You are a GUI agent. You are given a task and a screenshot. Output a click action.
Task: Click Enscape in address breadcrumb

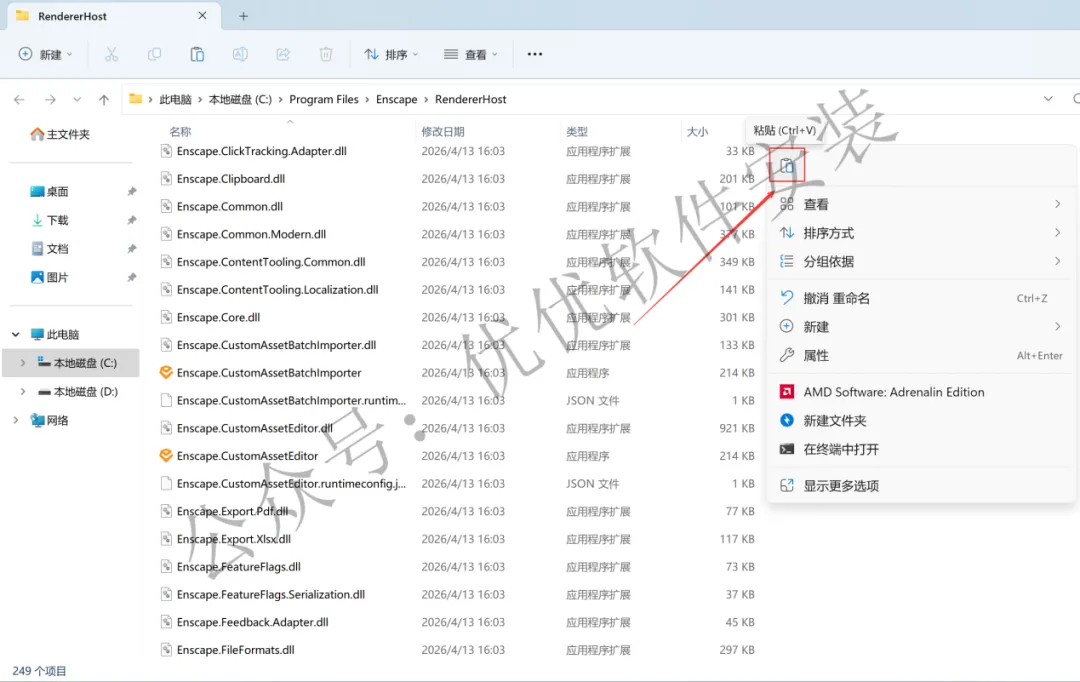(397, 100)
